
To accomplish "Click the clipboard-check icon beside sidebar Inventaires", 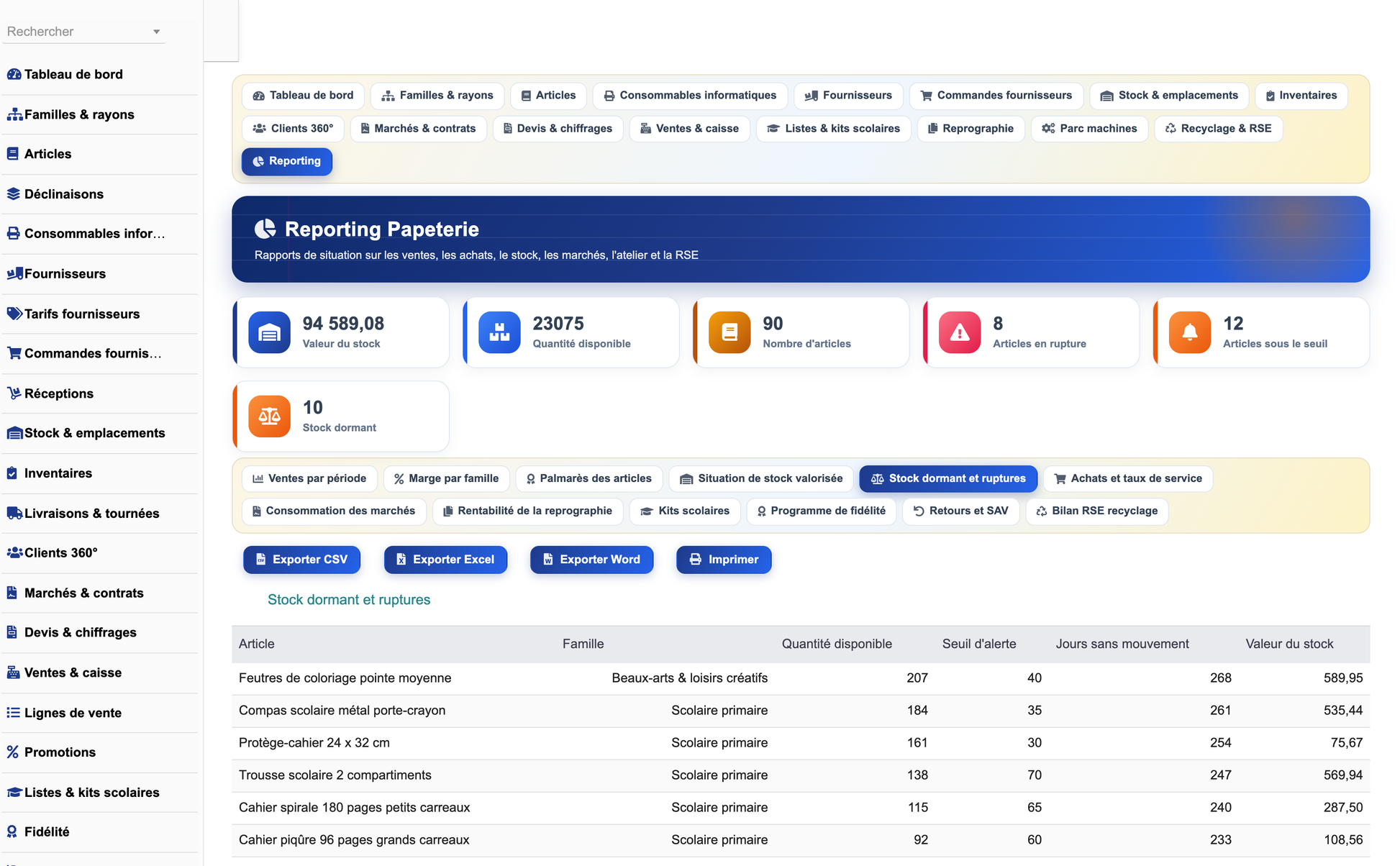I will pos(12,473).
